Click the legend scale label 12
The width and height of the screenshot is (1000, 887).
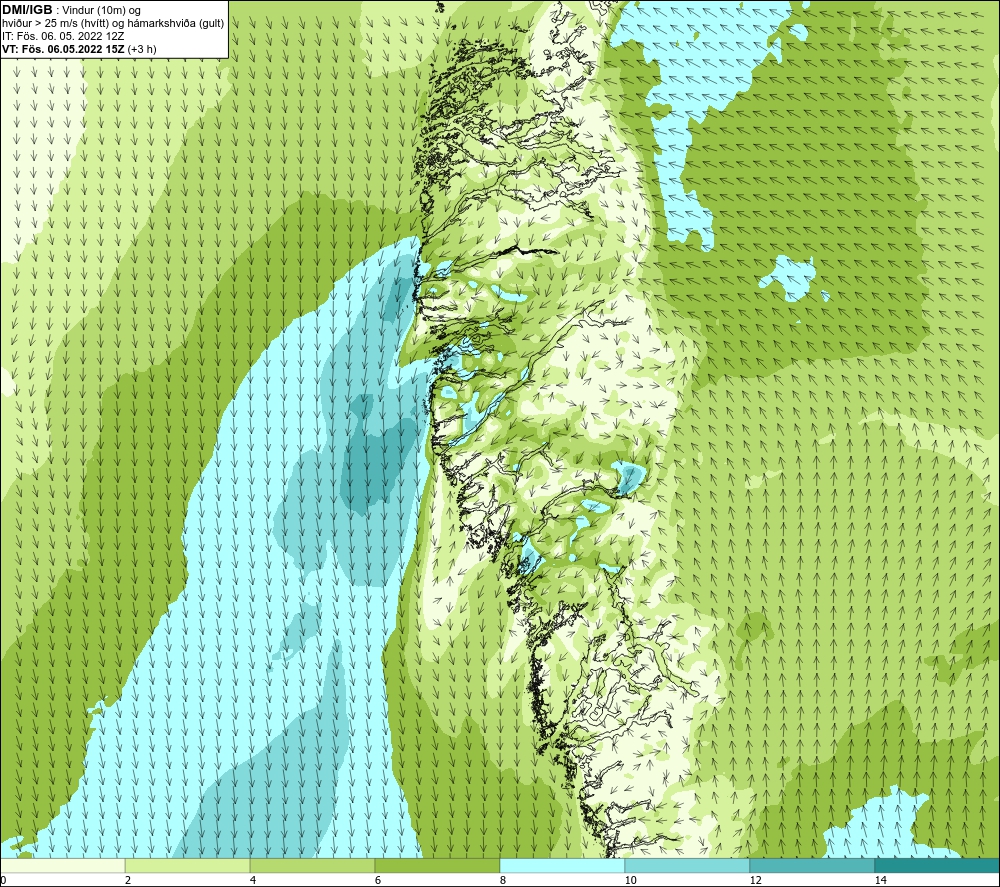(x=755, y=880)
